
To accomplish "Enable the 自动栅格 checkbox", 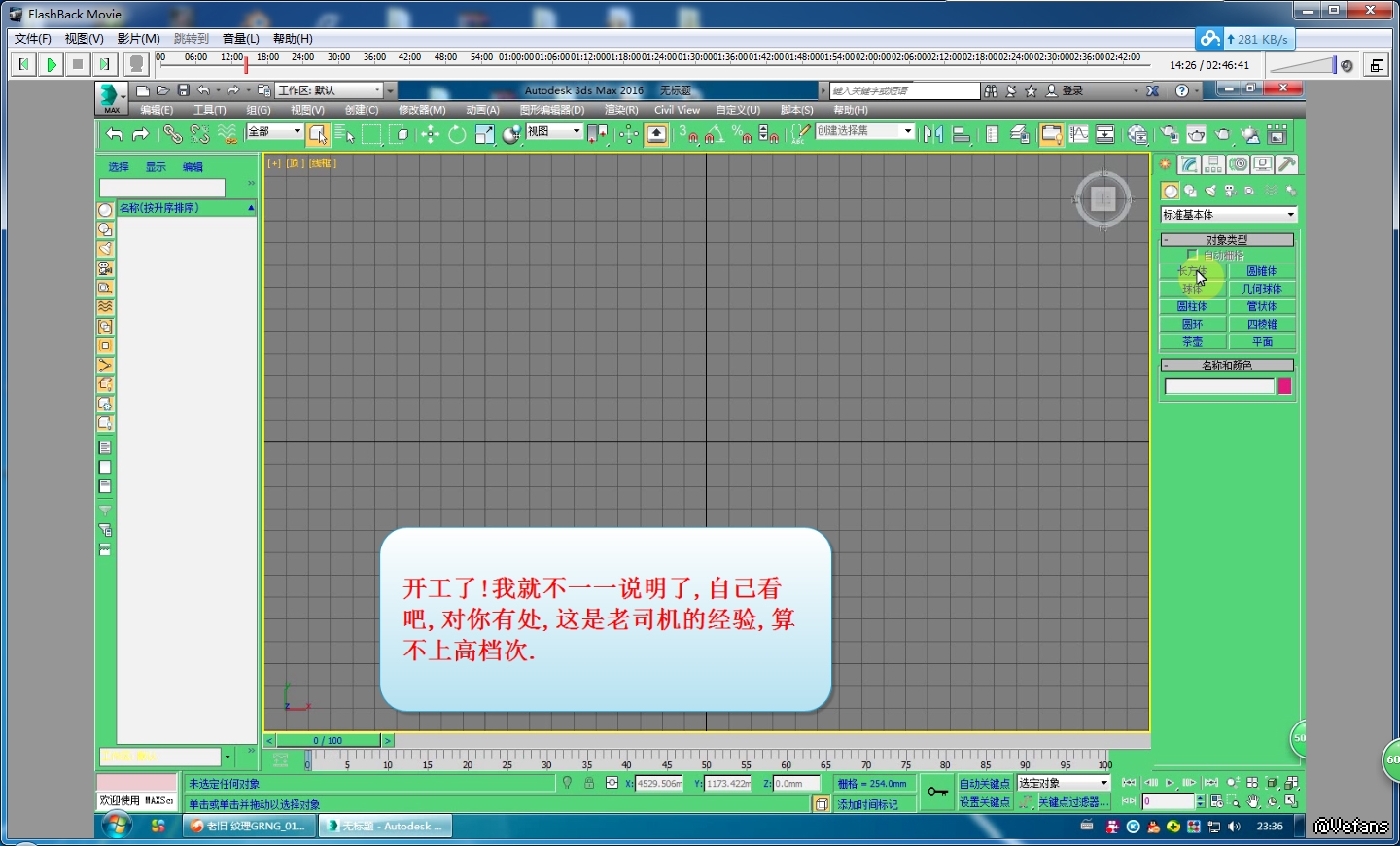I will (1192, 255).
